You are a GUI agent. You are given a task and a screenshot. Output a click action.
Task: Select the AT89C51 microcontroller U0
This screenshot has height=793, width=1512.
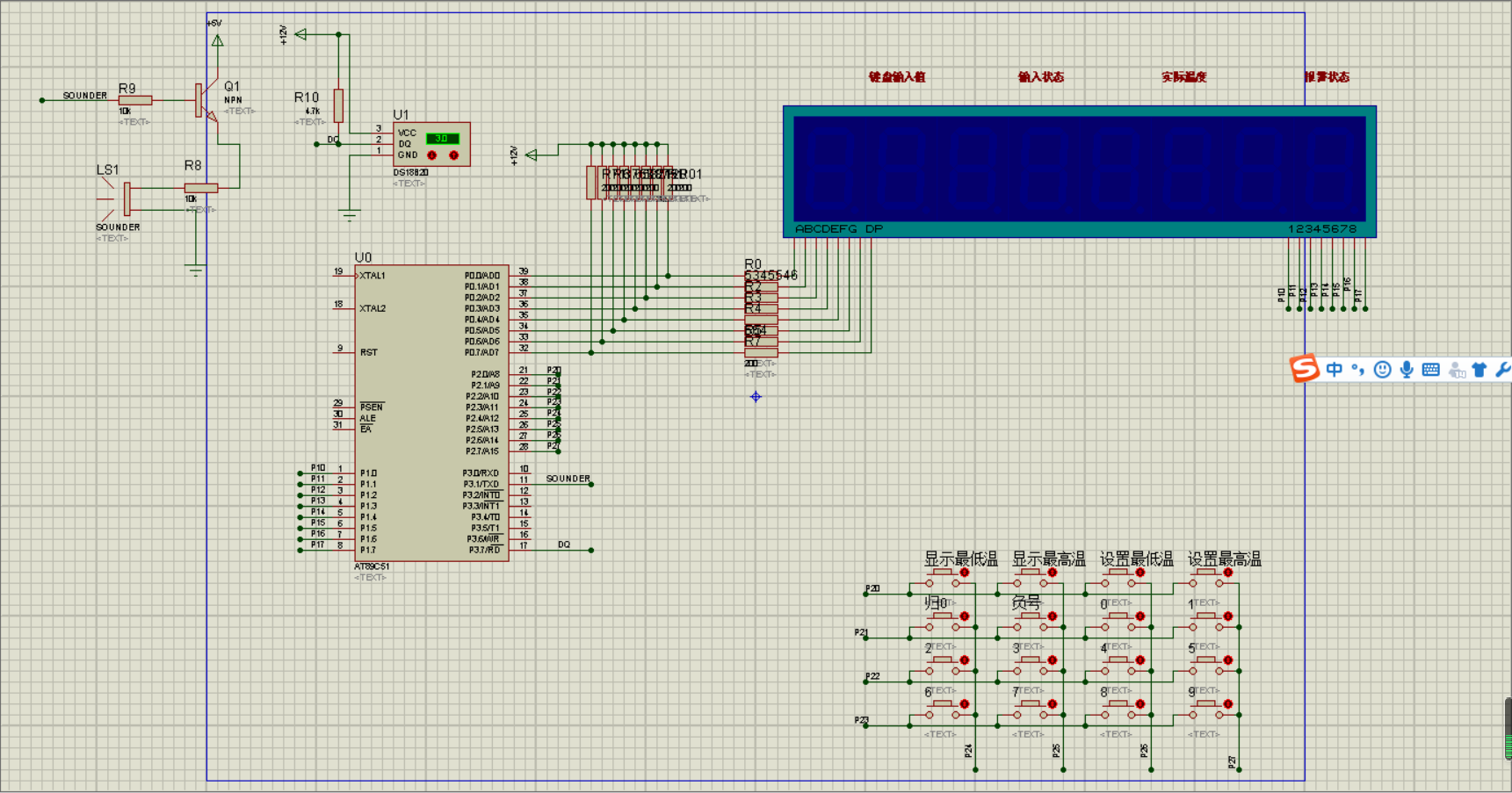coord(431,413)
